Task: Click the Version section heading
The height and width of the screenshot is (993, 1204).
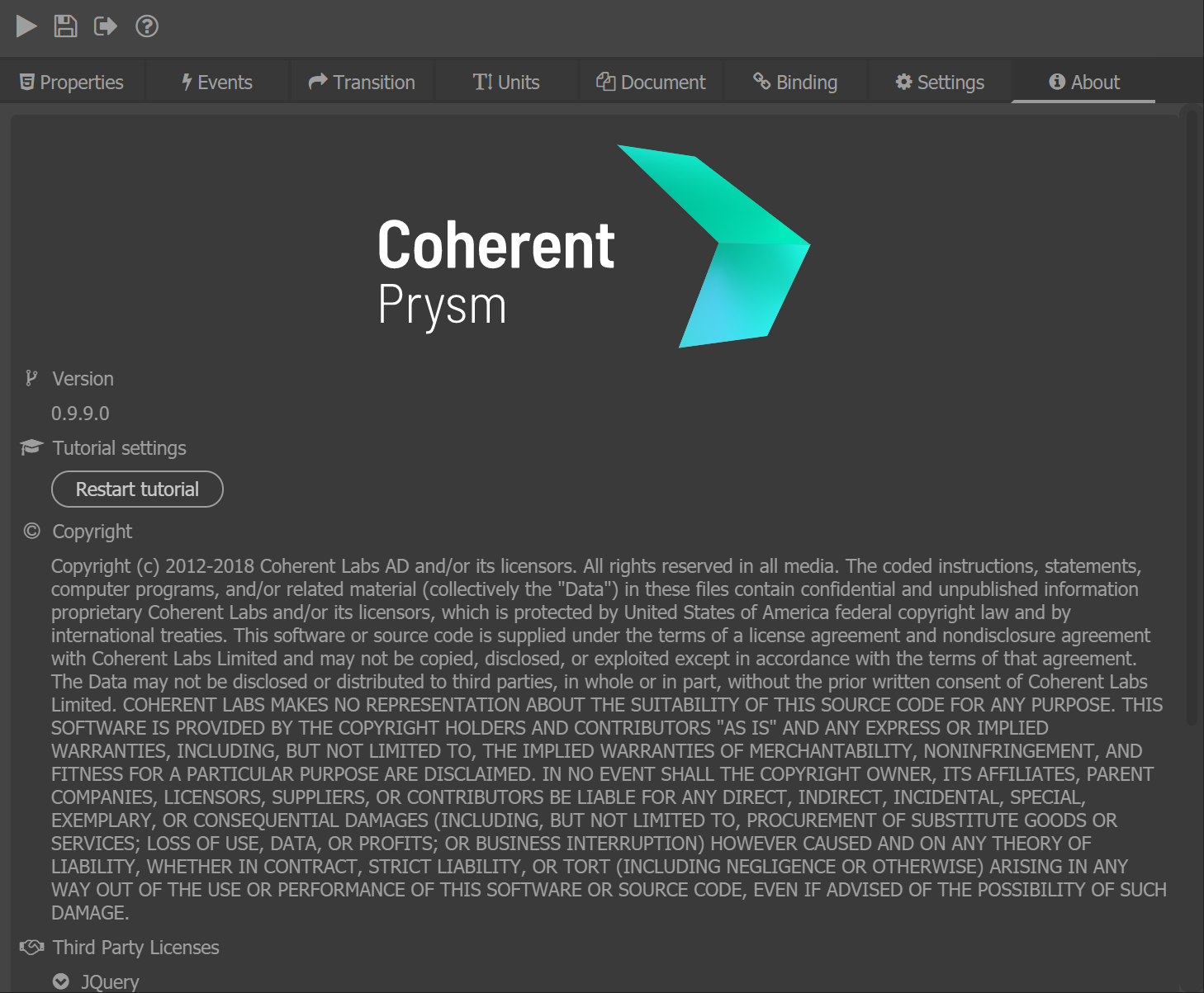Action: [x=83, y=379]
